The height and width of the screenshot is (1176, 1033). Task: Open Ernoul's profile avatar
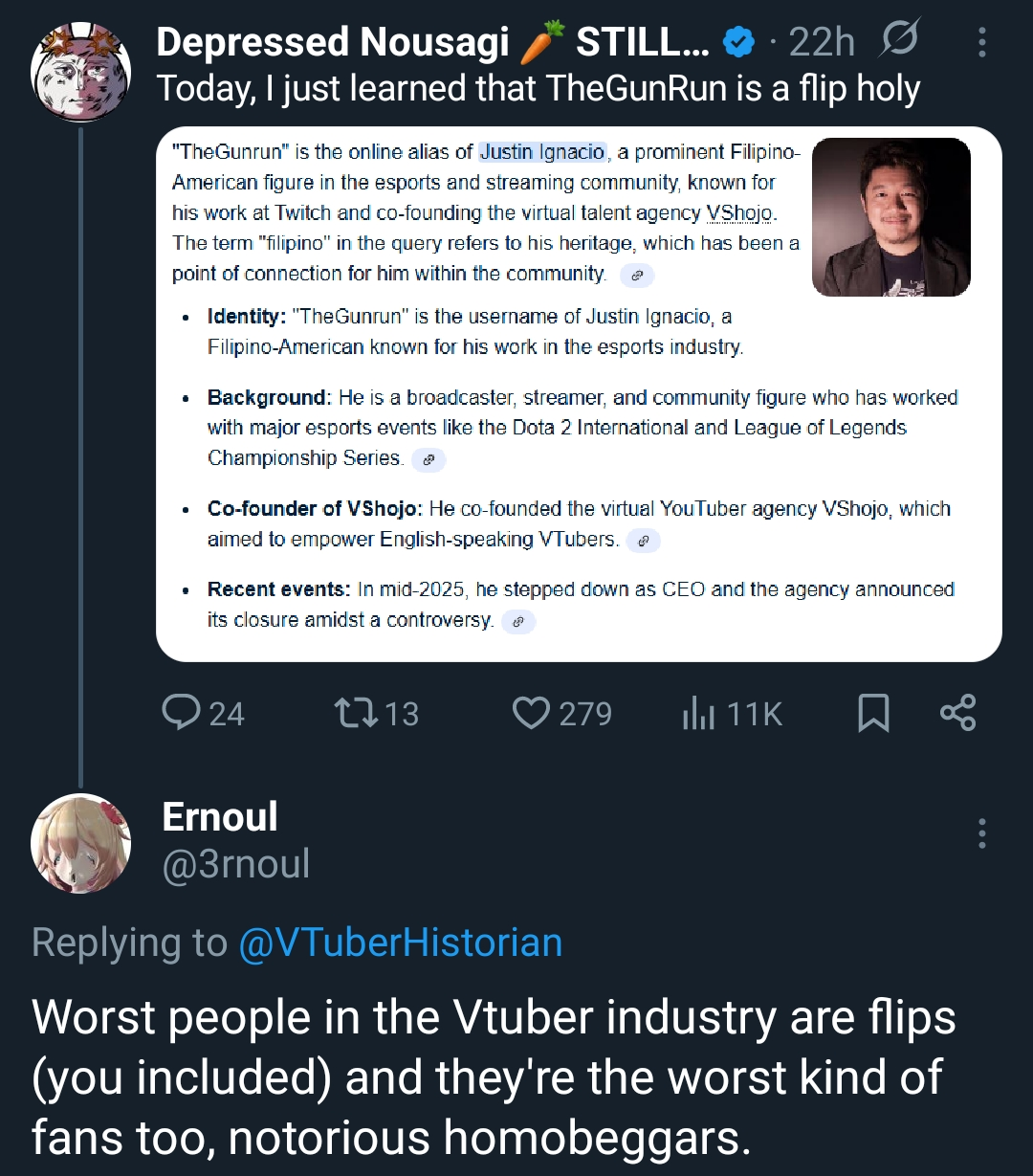80,844
